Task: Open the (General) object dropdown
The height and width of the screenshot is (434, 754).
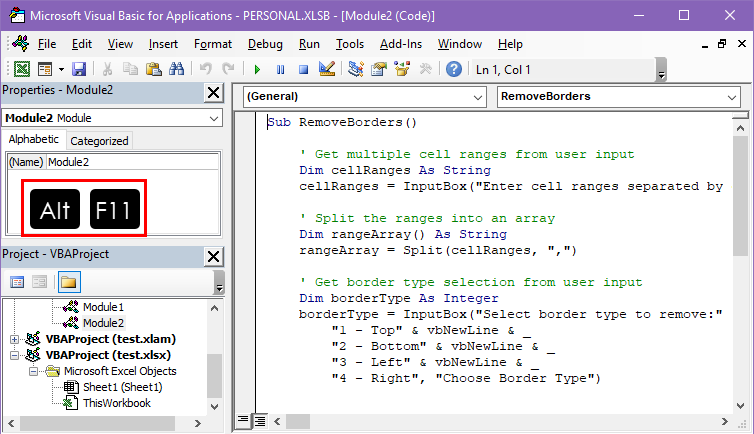Action: click(478, 98)
